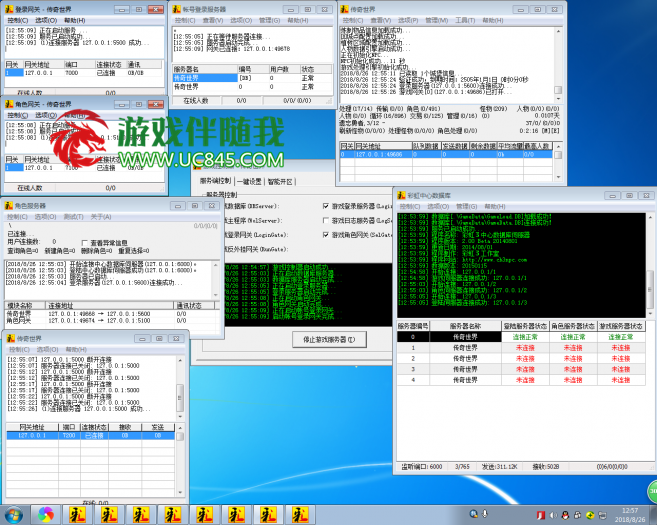Click the 角色网关 window title bar icon

[x=9, y=104]
